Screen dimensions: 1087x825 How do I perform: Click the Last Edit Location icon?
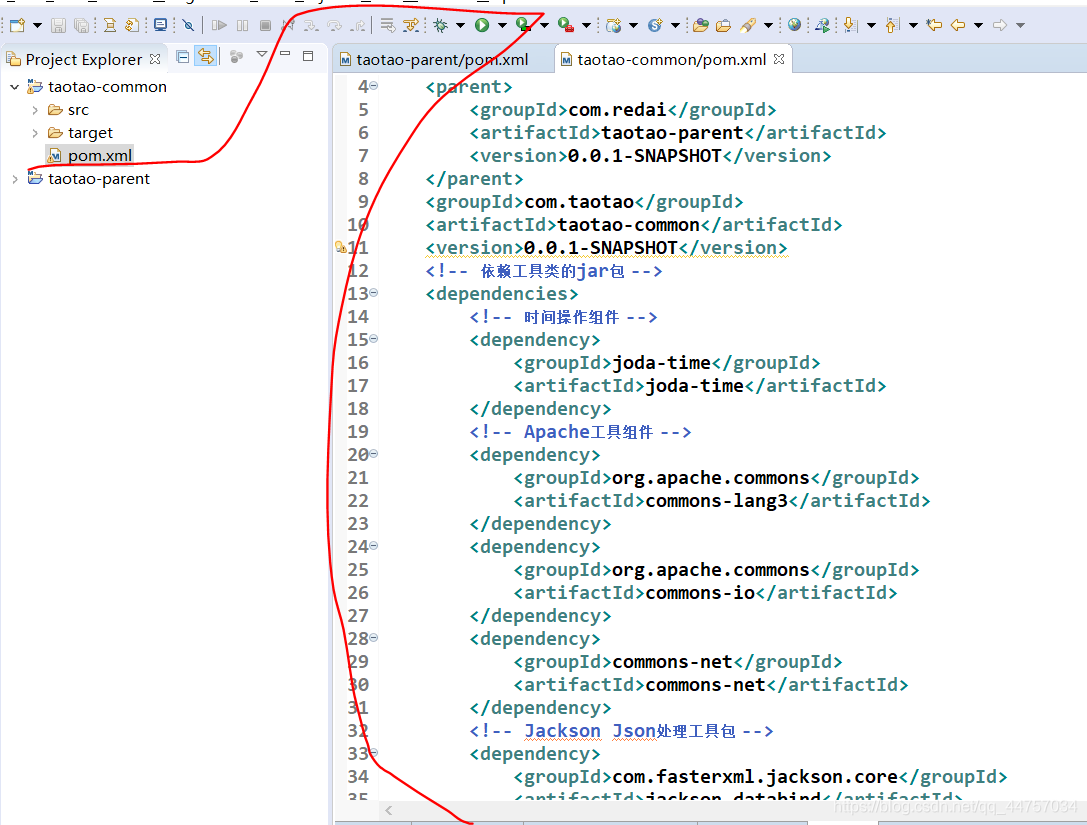[934, 26]
